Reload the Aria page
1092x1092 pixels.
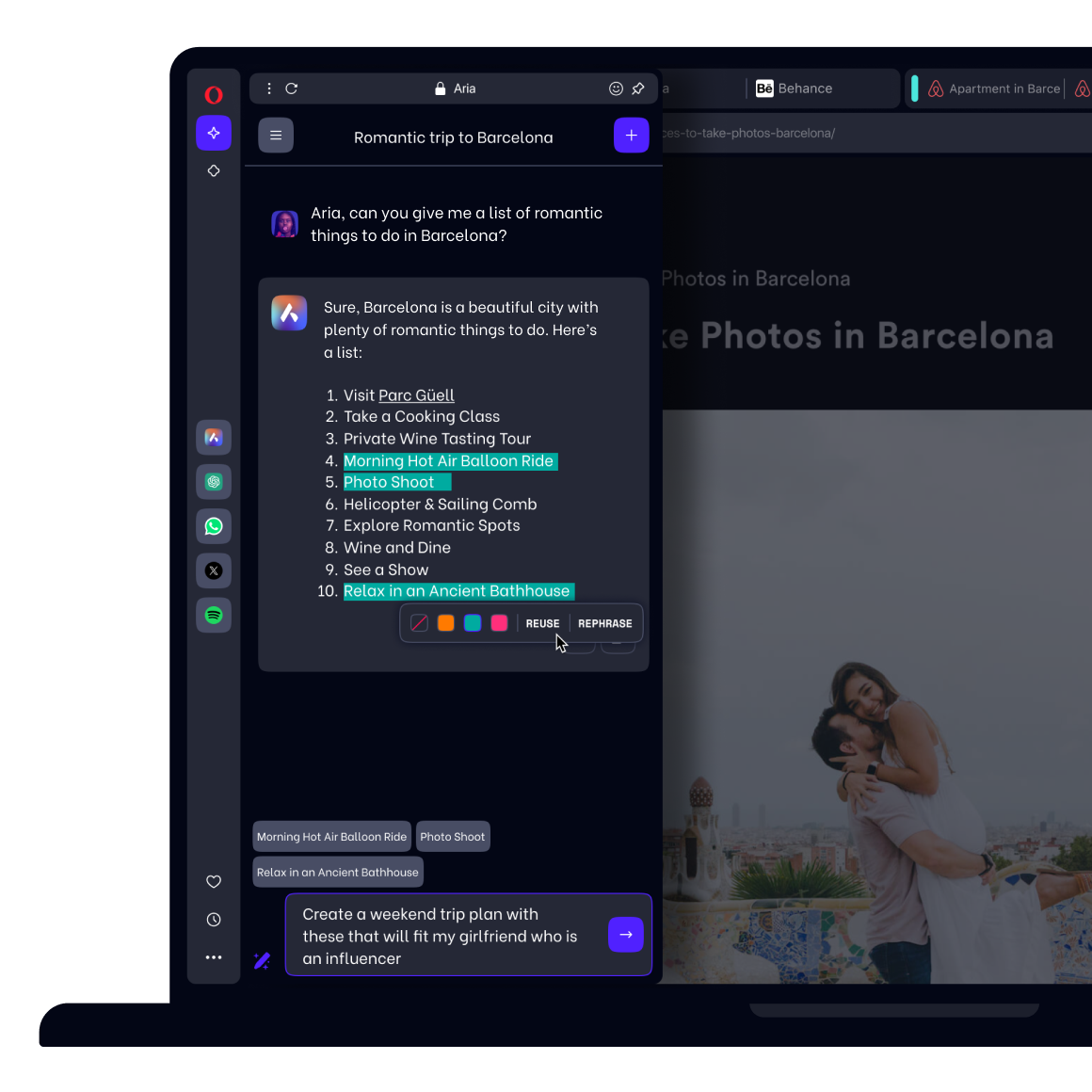point(292,88)
